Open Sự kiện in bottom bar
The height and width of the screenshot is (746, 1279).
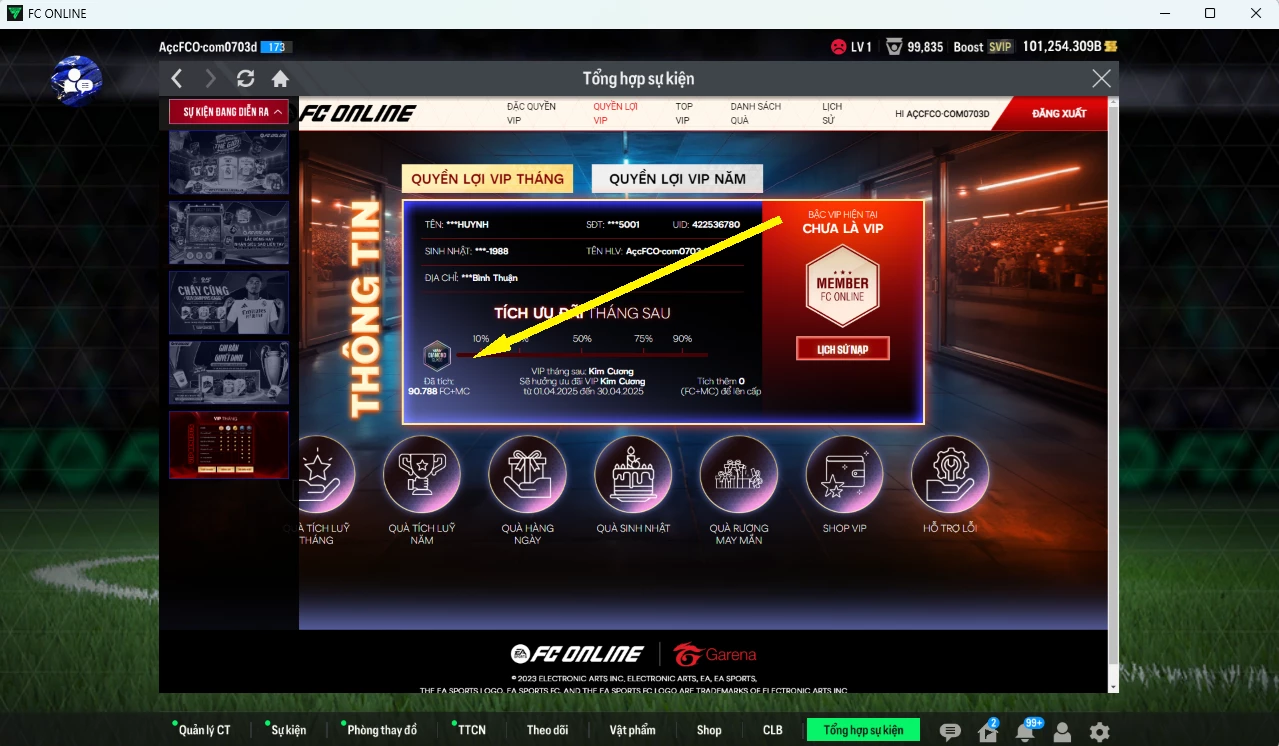pos(288,730)
